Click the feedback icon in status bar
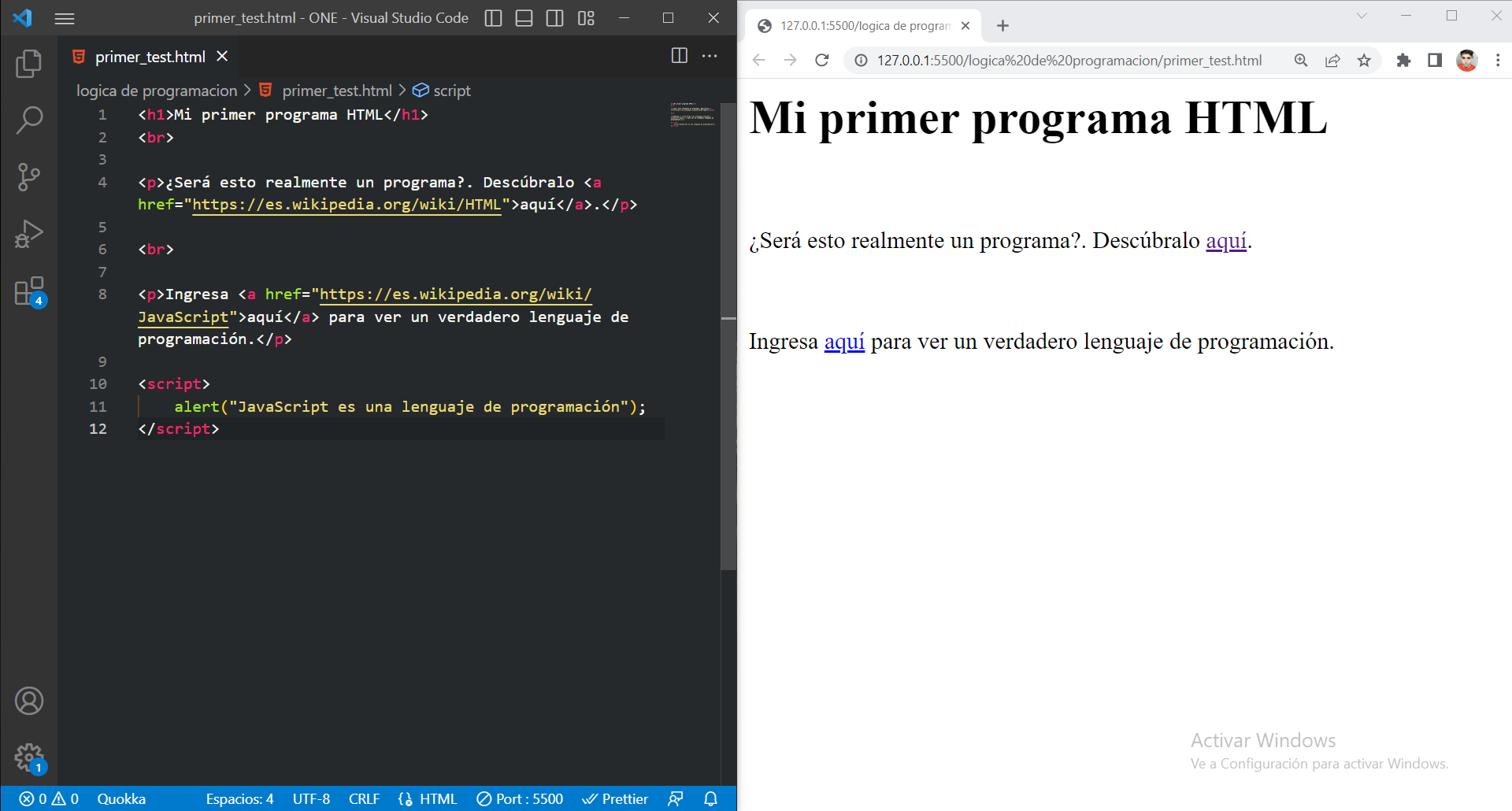This screenshot has height=811, width=1512. pyautogui.click(x=675, y=798)
